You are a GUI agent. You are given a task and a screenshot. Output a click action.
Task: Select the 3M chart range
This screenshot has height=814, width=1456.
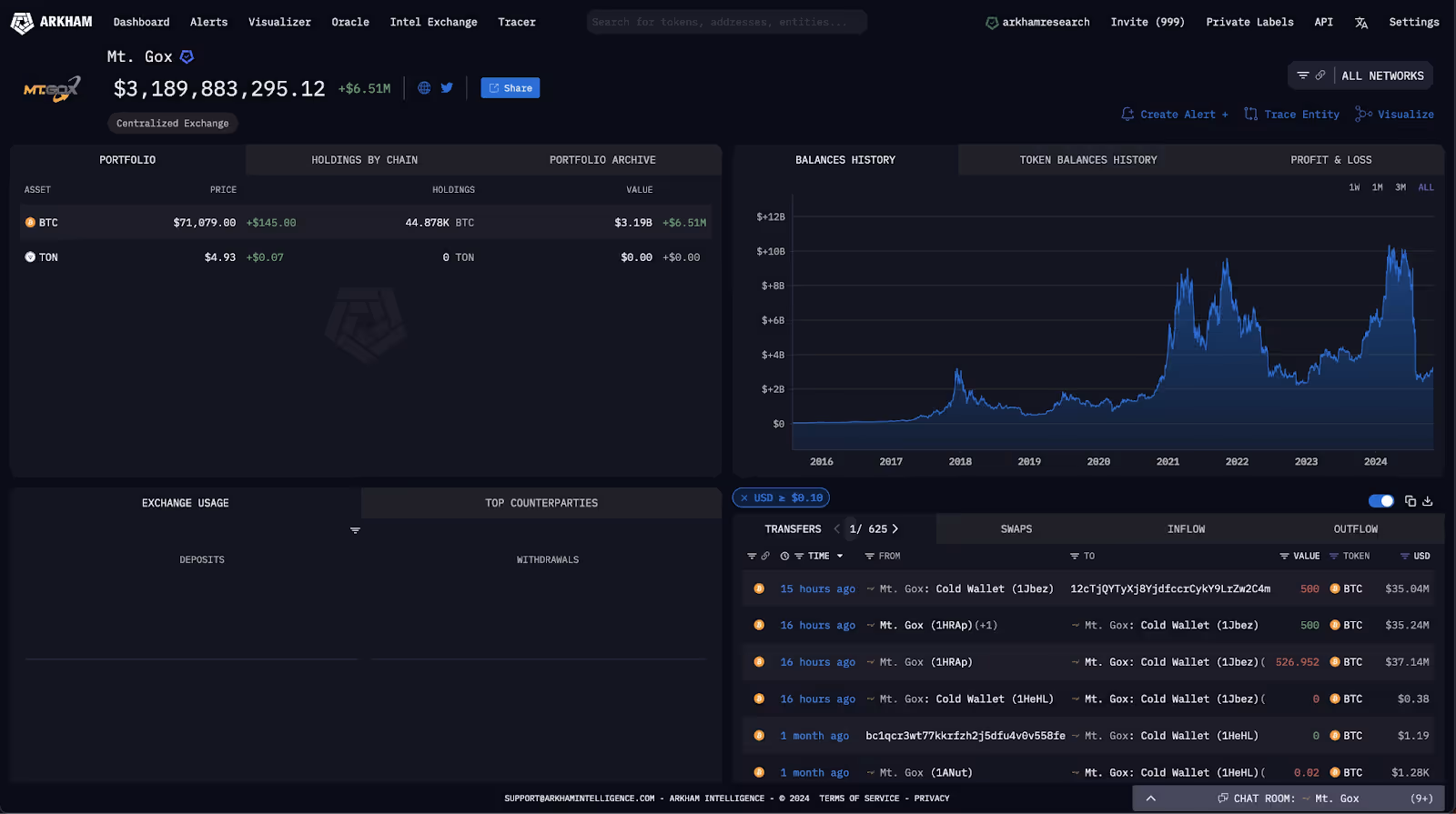click(1400, 187)
